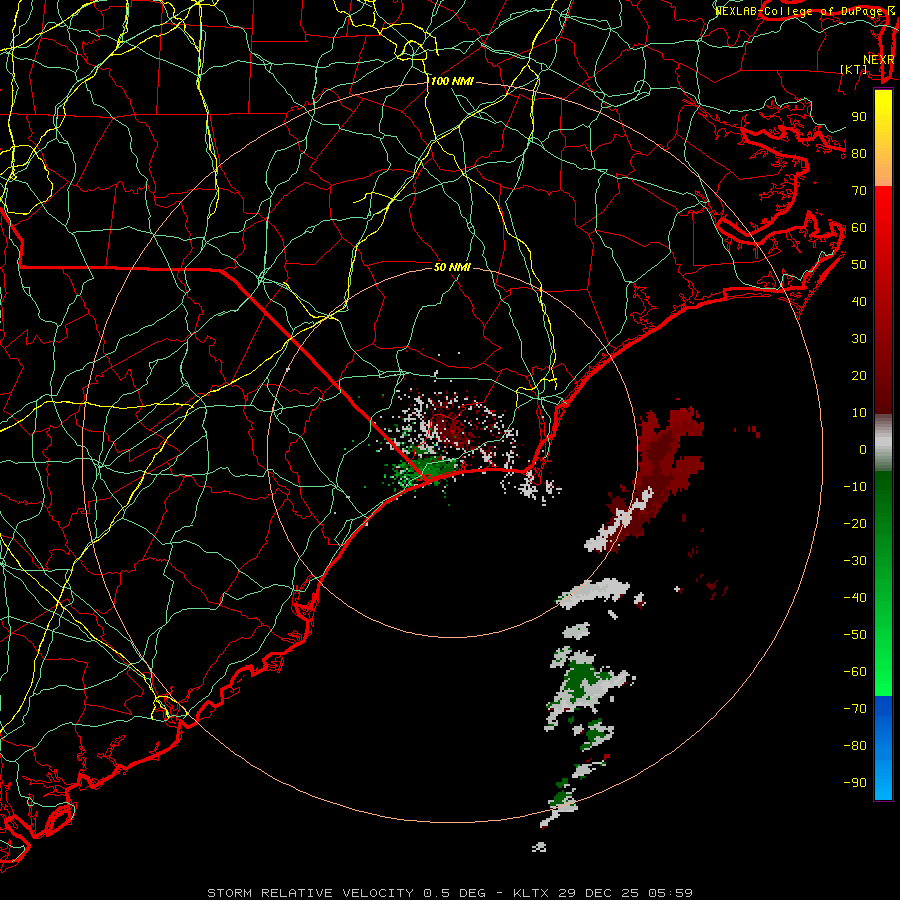This screenshot has height=900, width=900.
Task: Pick the yellow segment at the color bar top
Action: click(883, 137)
